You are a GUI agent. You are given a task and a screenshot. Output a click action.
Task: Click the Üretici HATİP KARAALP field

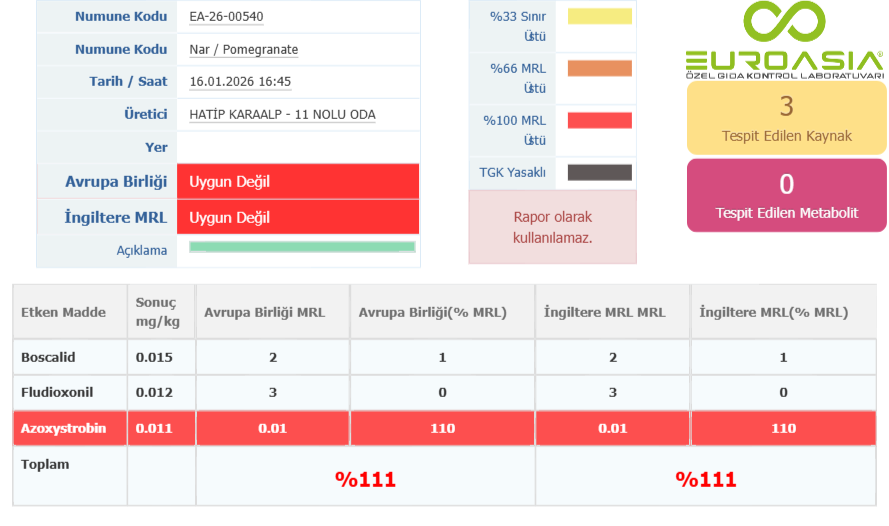click(x=282, y=115)
